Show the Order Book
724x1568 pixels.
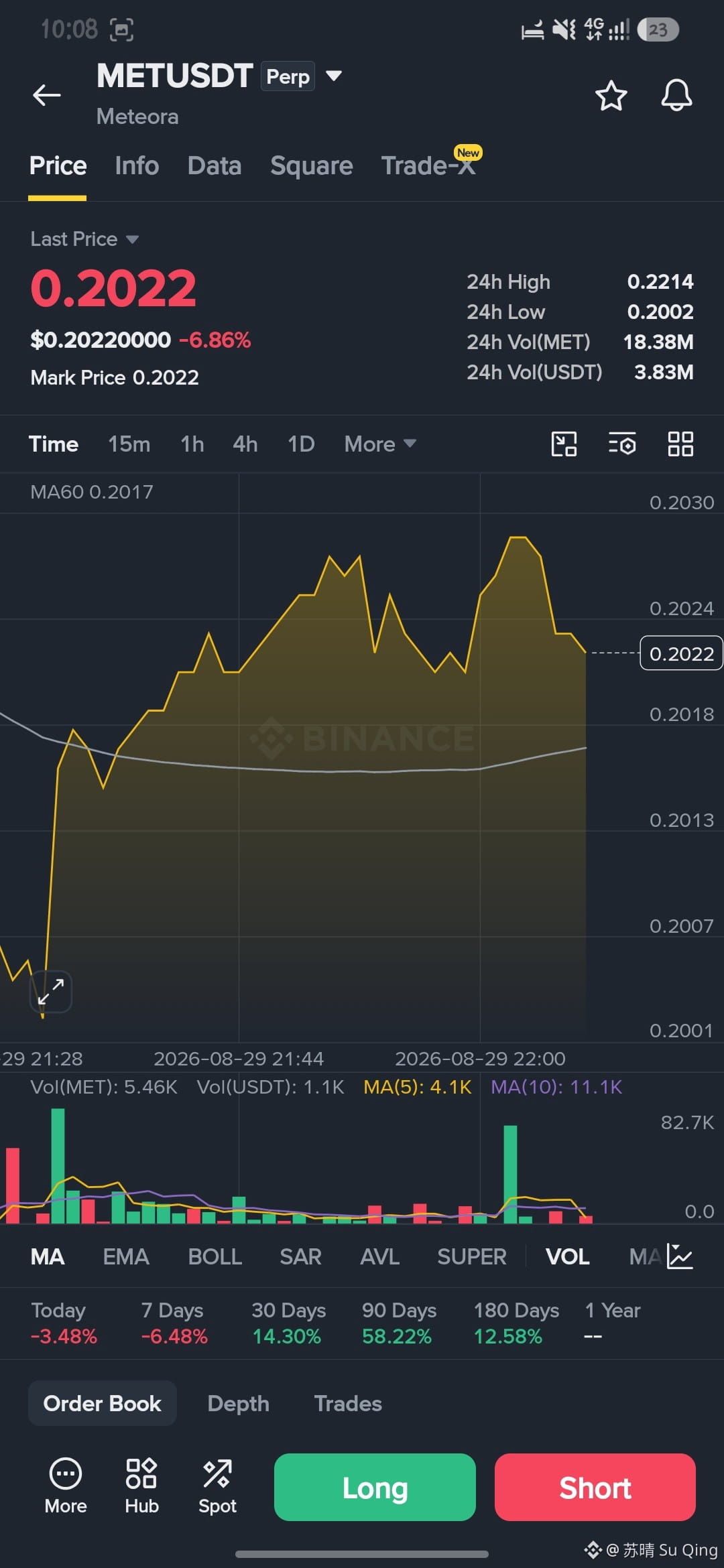(x=103, y=1403)
